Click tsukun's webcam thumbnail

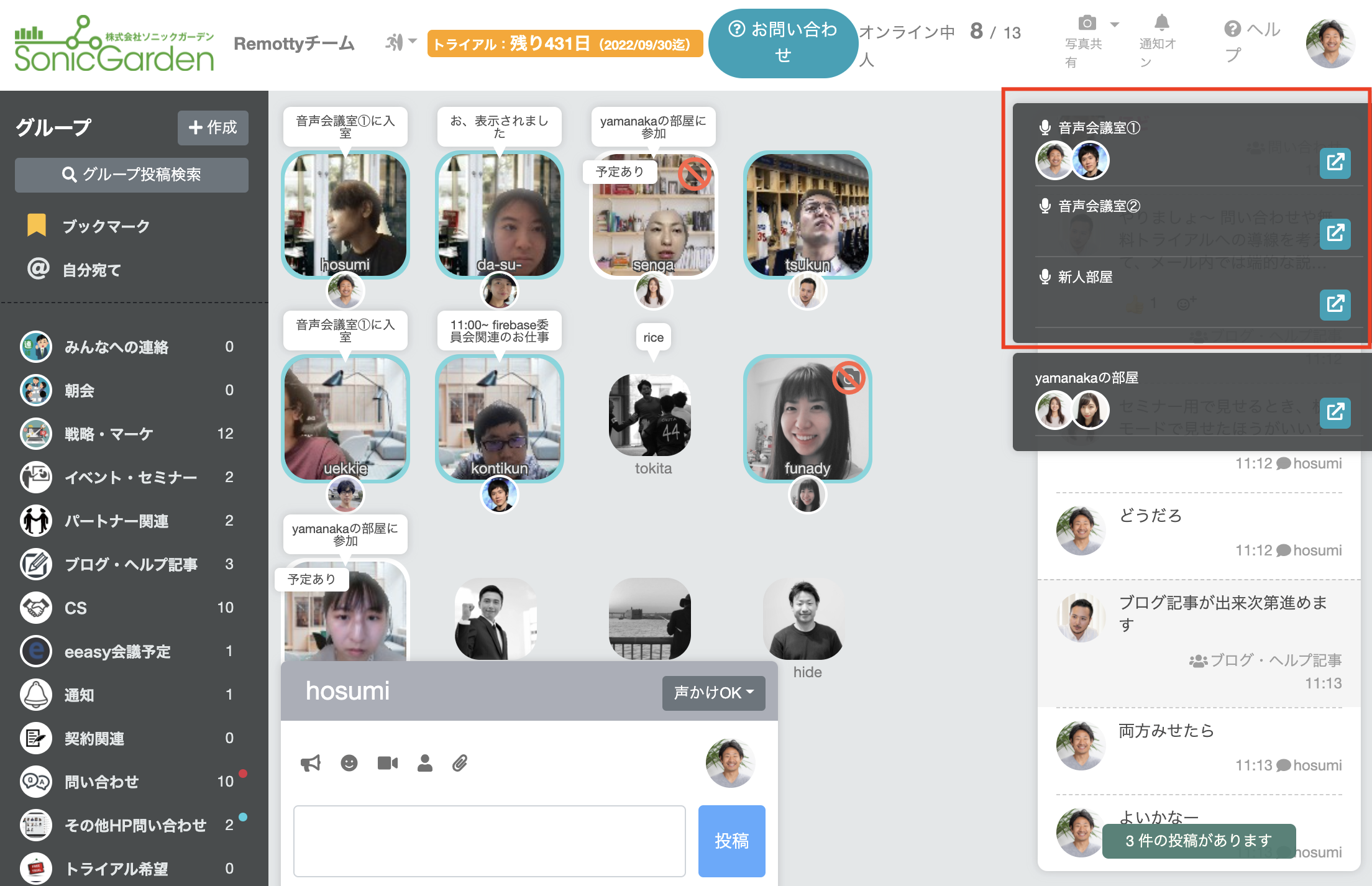807,214
